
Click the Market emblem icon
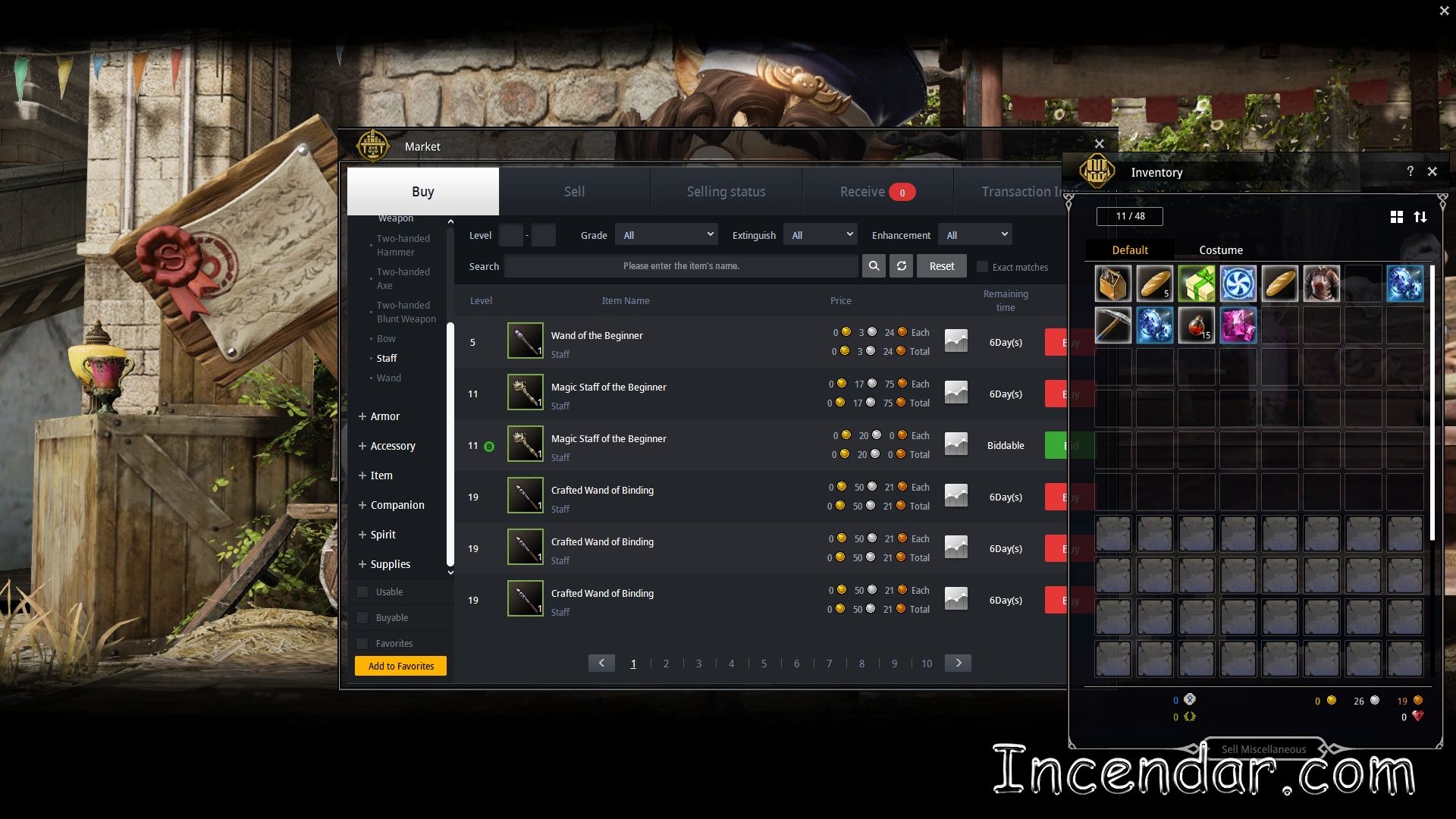click(x=372, y=146)
